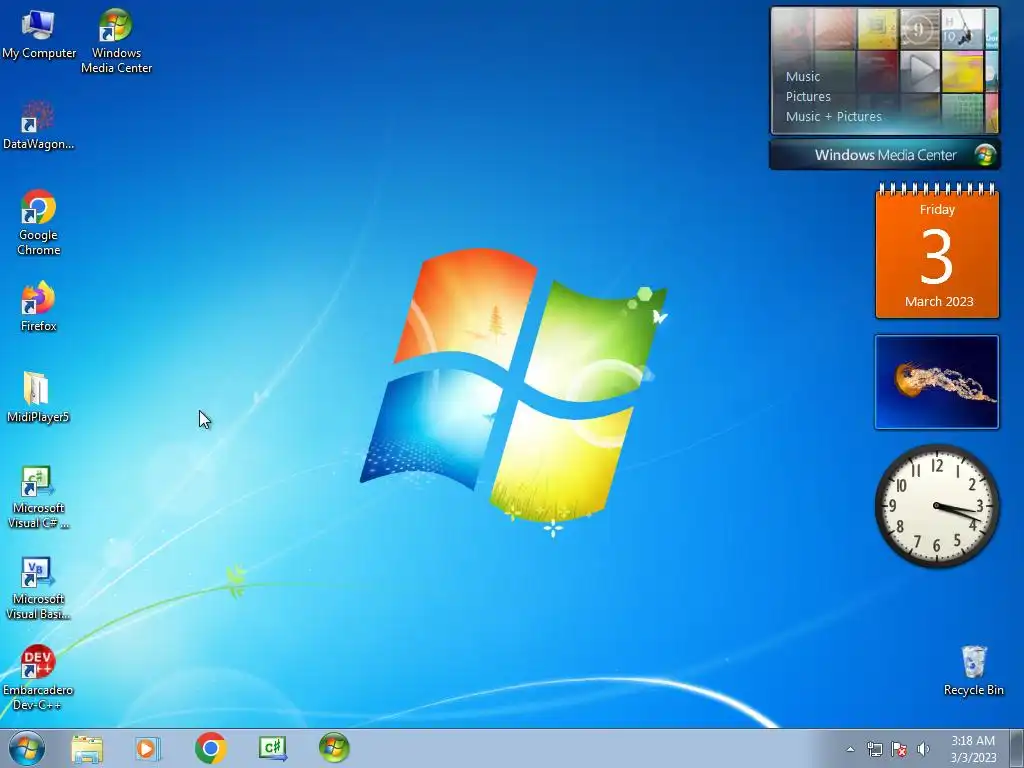Select the Firefox desktop shortcut

39,306
